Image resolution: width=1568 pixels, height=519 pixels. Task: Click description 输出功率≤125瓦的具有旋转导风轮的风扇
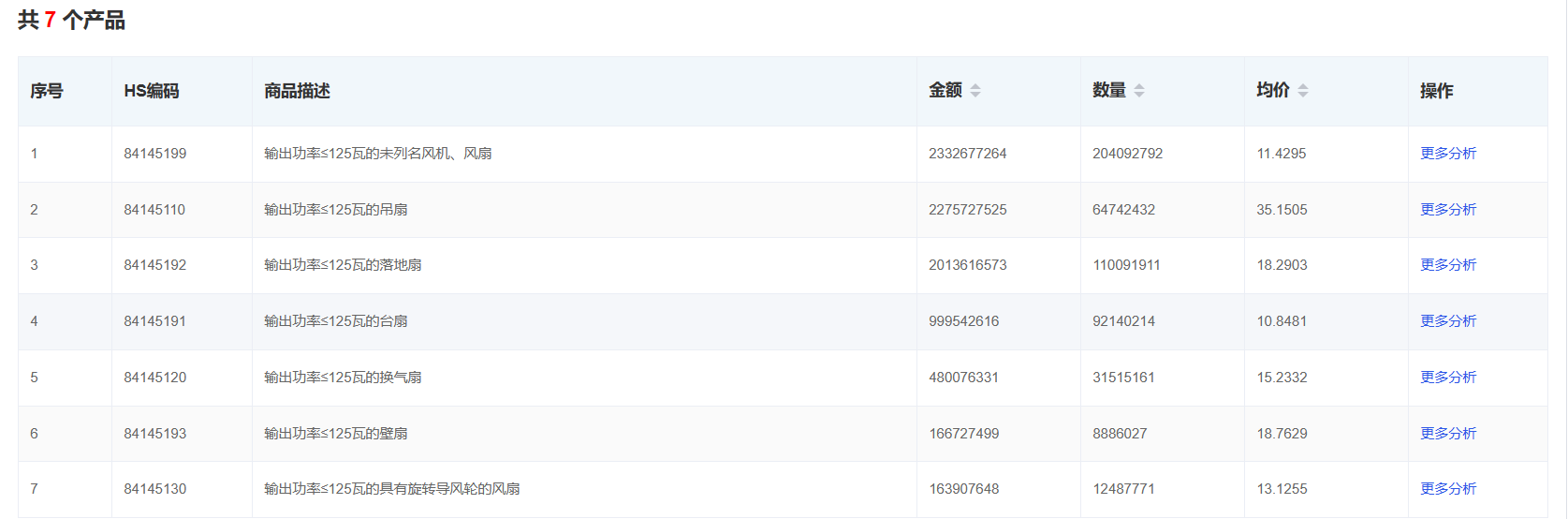tap(392, 489)
